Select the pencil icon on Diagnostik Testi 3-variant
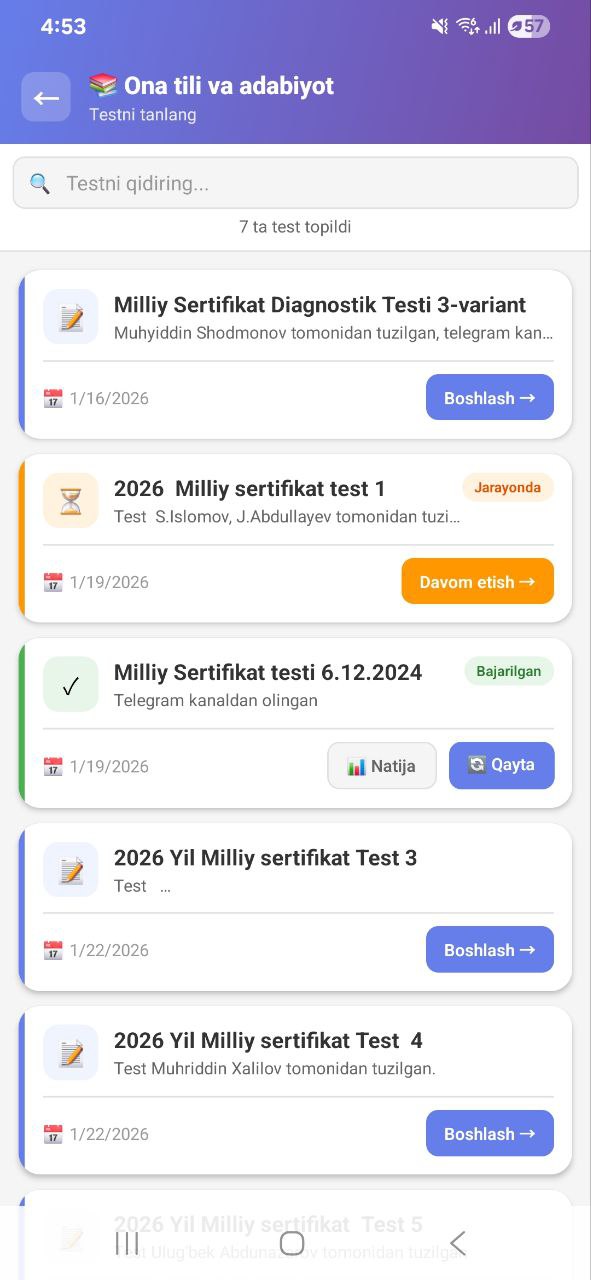This screenshot has width=591, height=1280. click(70, 317)
